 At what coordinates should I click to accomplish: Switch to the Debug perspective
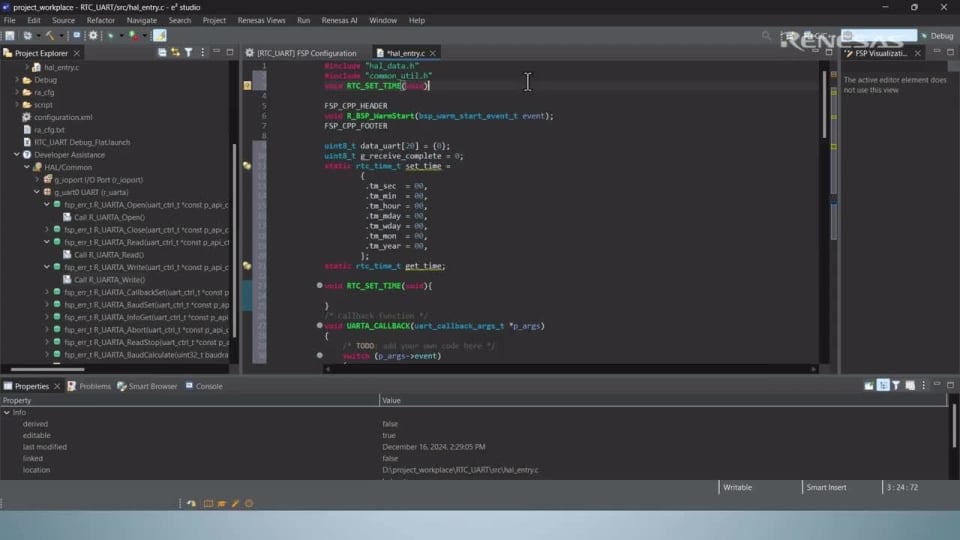click(x=937, y=36)
